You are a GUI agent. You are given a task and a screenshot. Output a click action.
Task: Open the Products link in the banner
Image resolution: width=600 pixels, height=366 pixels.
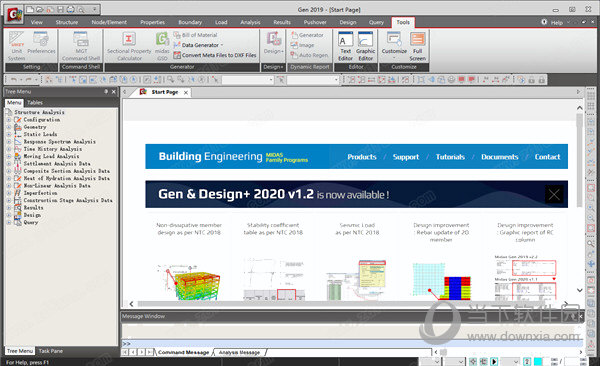362,157
